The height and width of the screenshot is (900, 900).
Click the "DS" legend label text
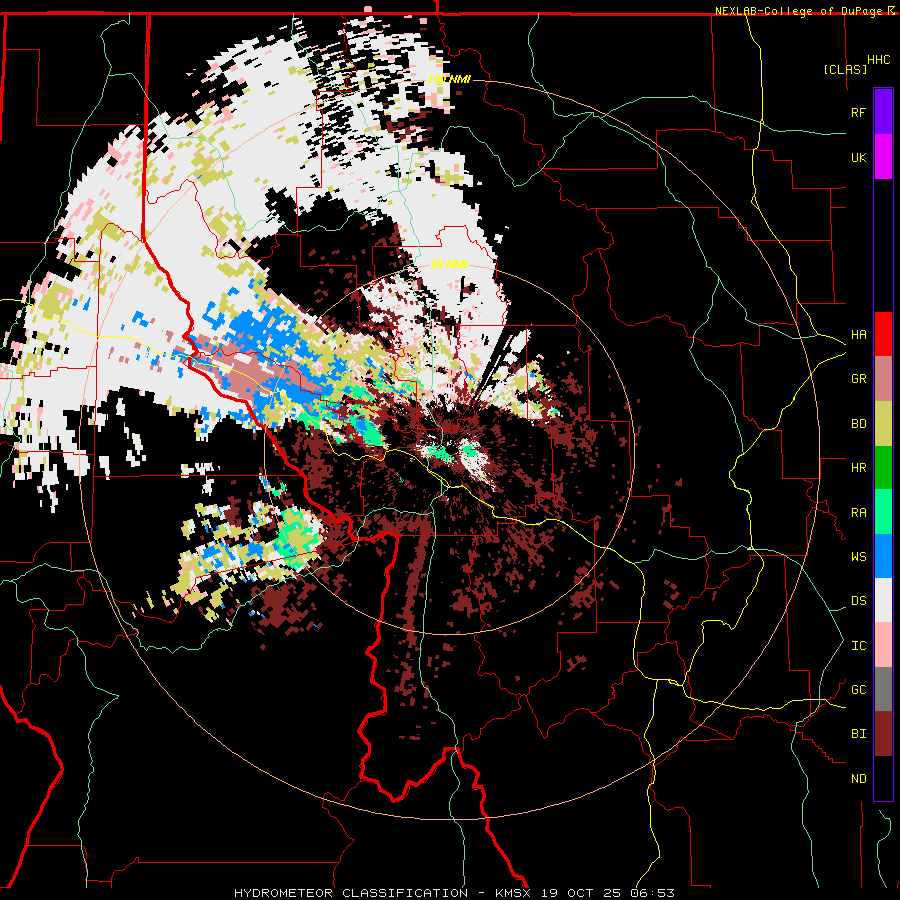[858, 601]
